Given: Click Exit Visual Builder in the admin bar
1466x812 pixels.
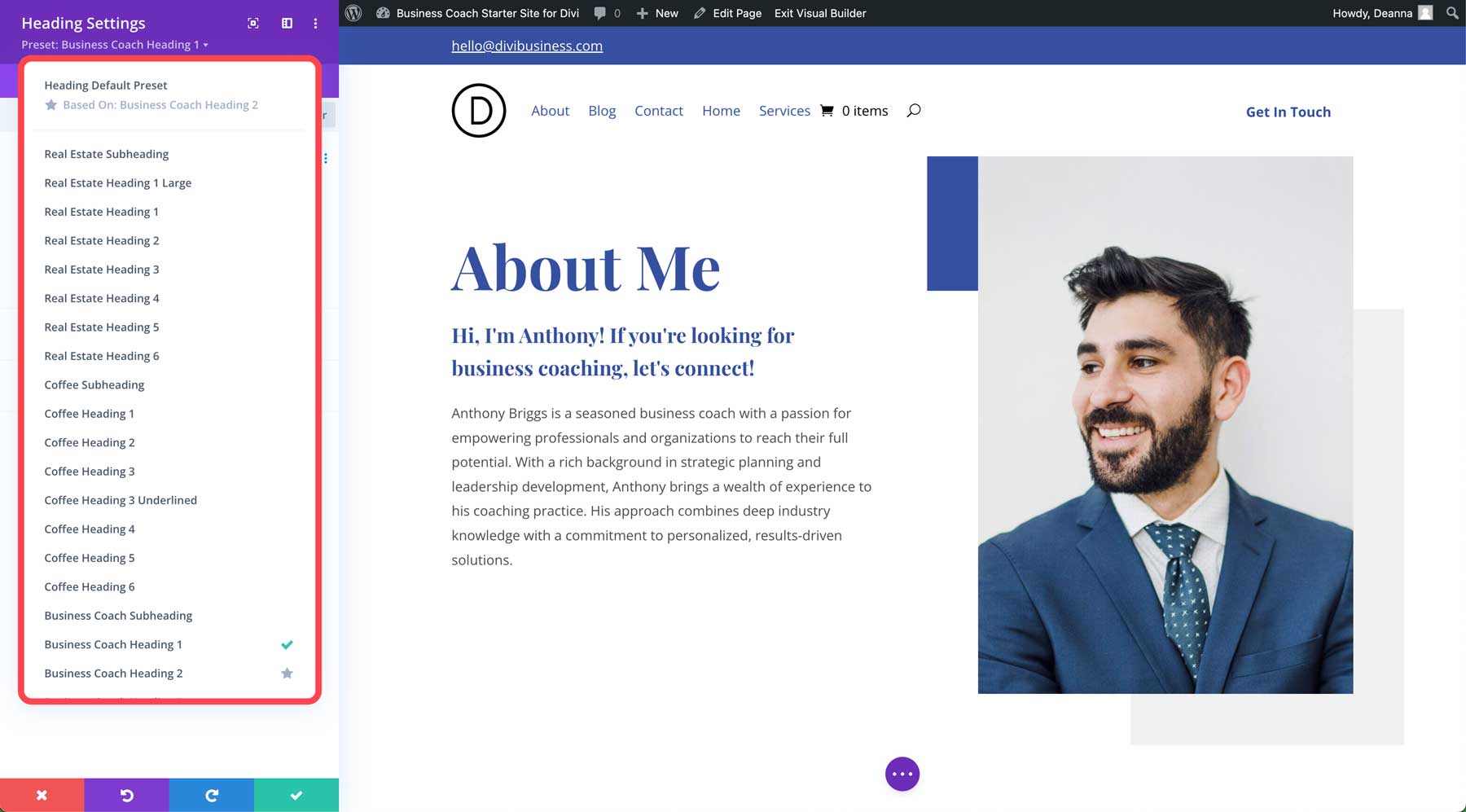Looking at the screenshot, I should point(819,13).
